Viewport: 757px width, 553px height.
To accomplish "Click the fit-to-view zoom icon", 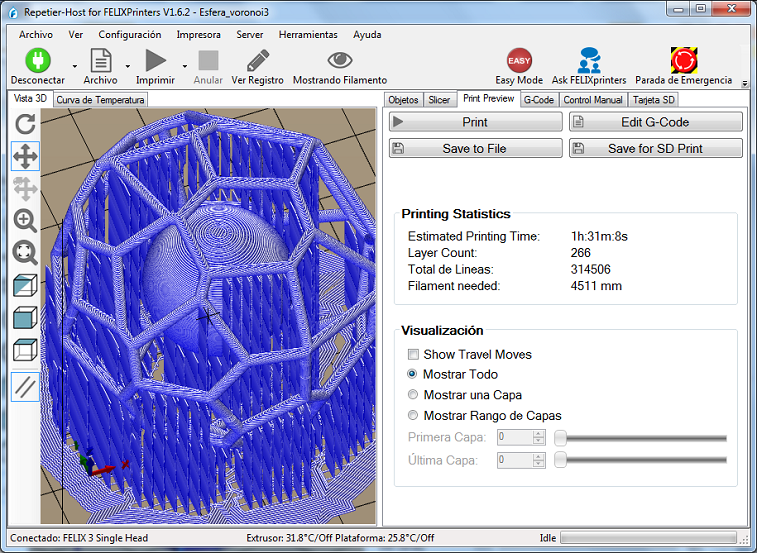I will 25,253.
